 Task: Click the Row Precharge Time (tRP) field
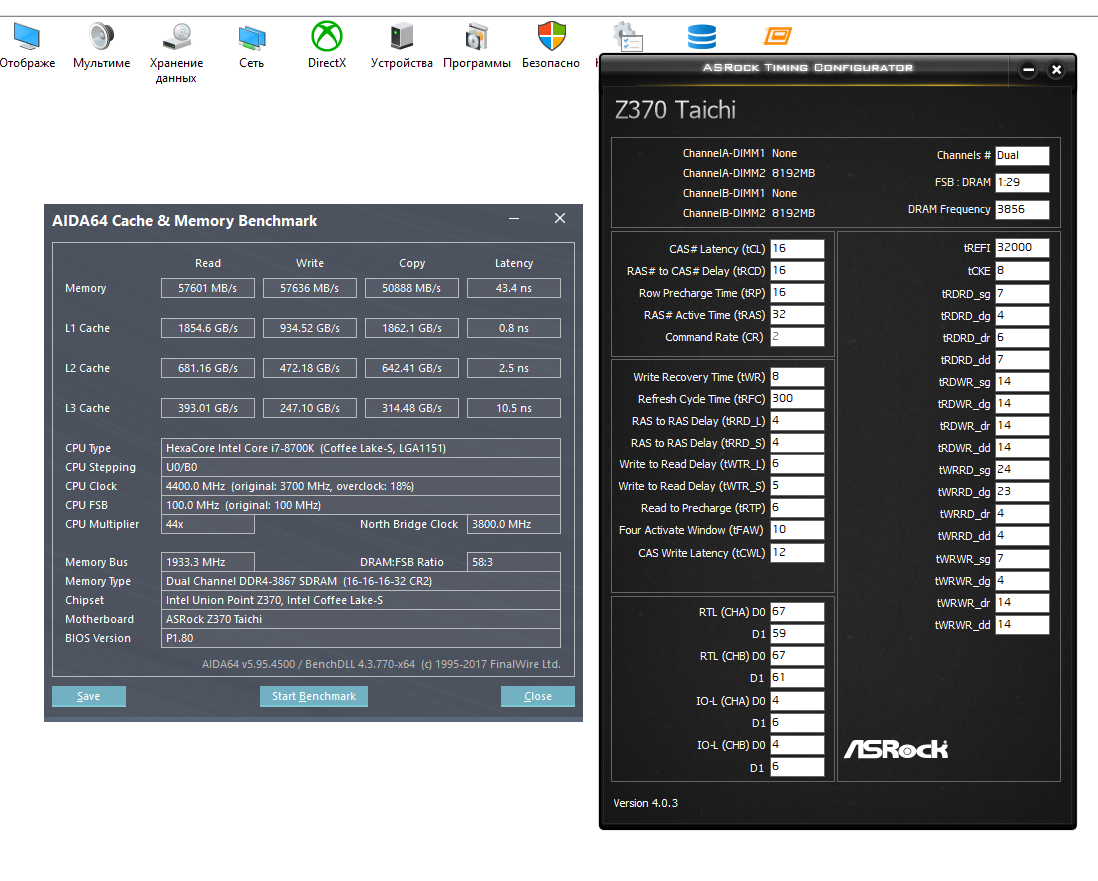tap(797, 293)
